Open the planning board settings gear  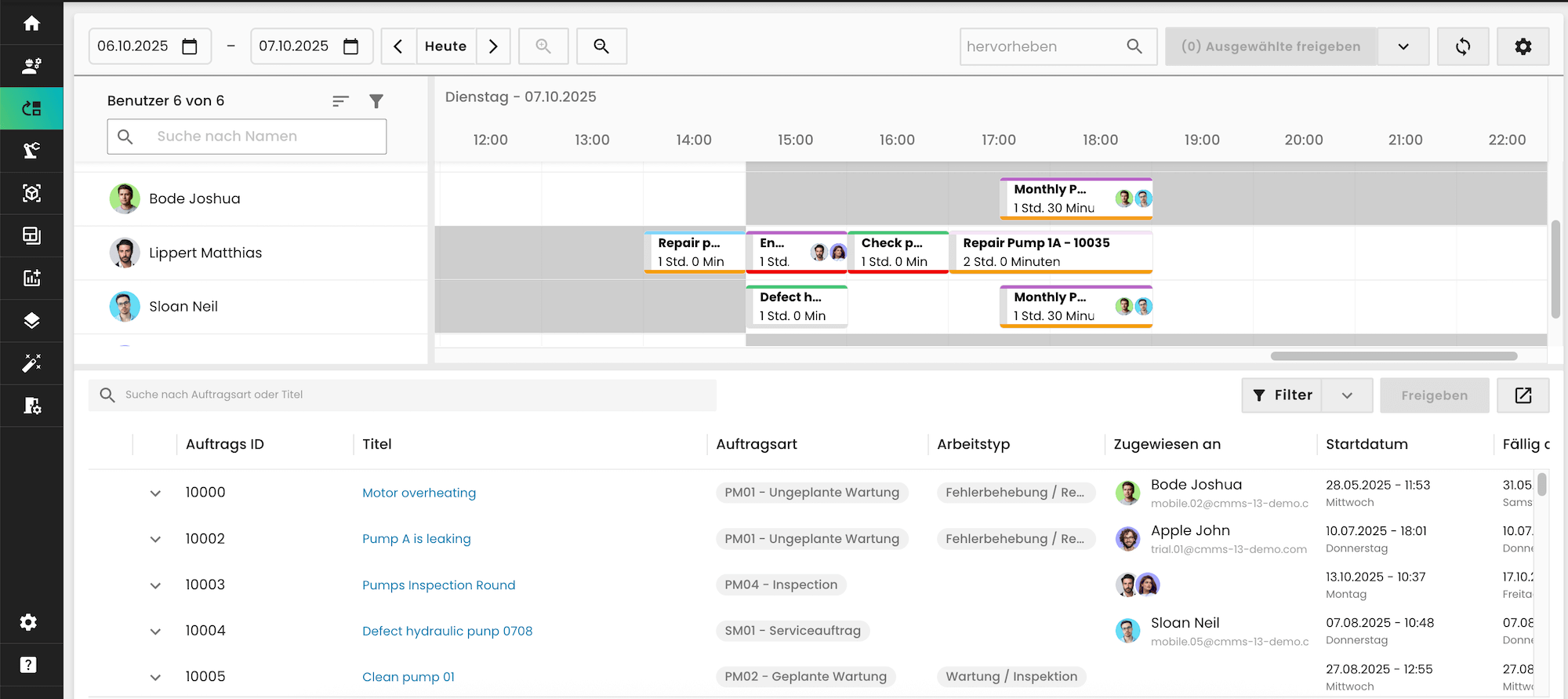pyautogui.click(x=1523, y=46)
